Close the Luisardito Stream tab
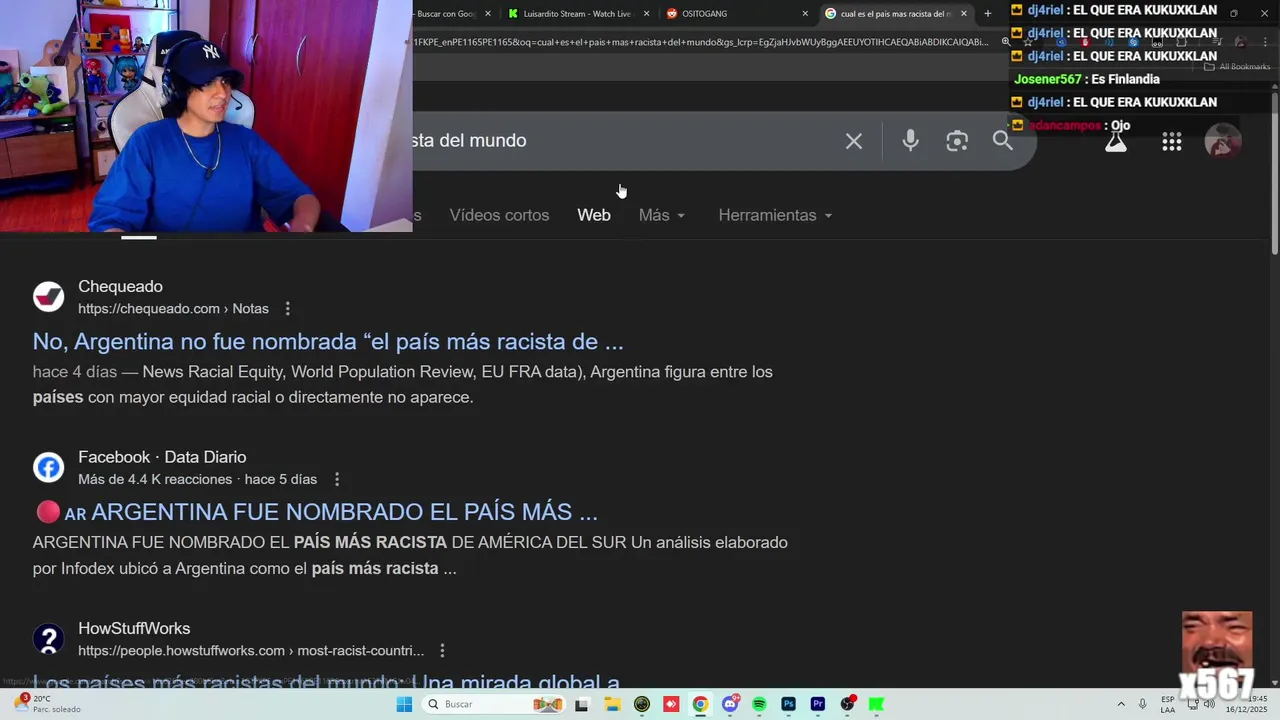 pyautogui.click(x=647, y=14)
